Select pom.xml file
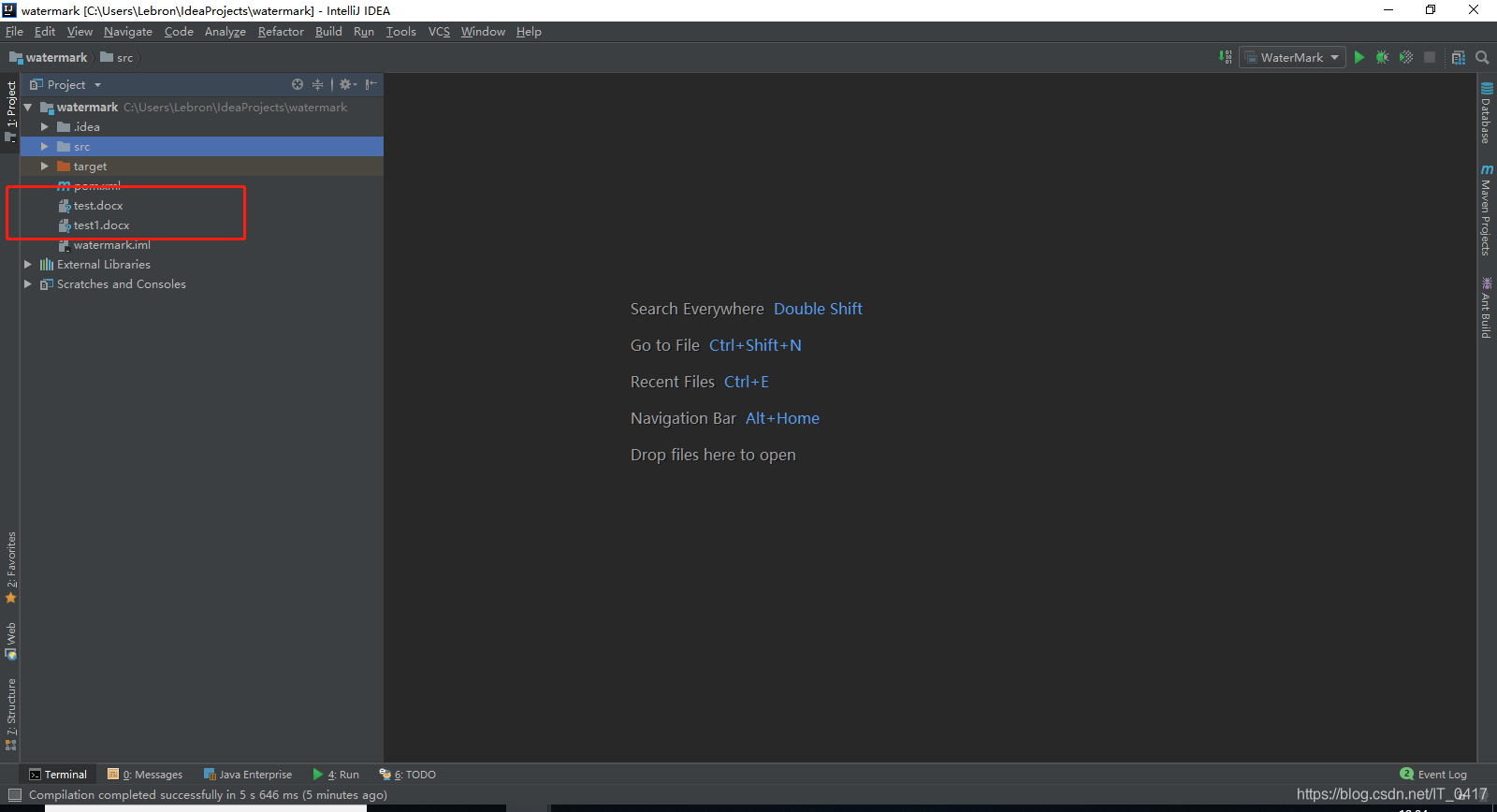The image size is (1497, 812). click(97, 186)
